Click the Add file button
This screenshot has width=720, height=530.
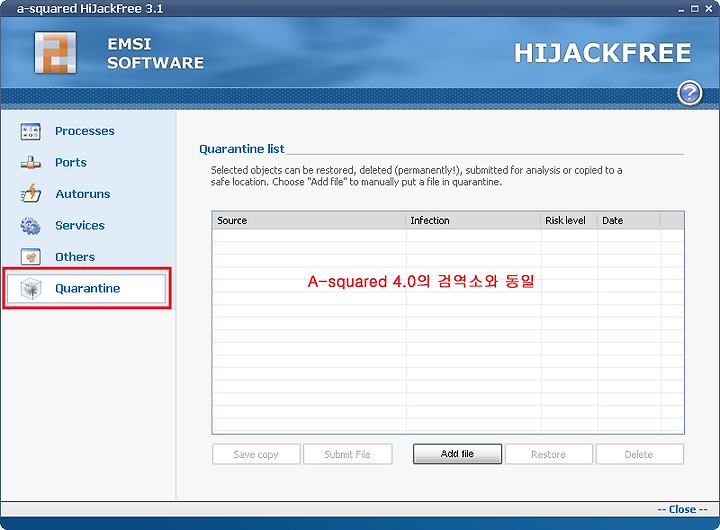pos(457,454)
